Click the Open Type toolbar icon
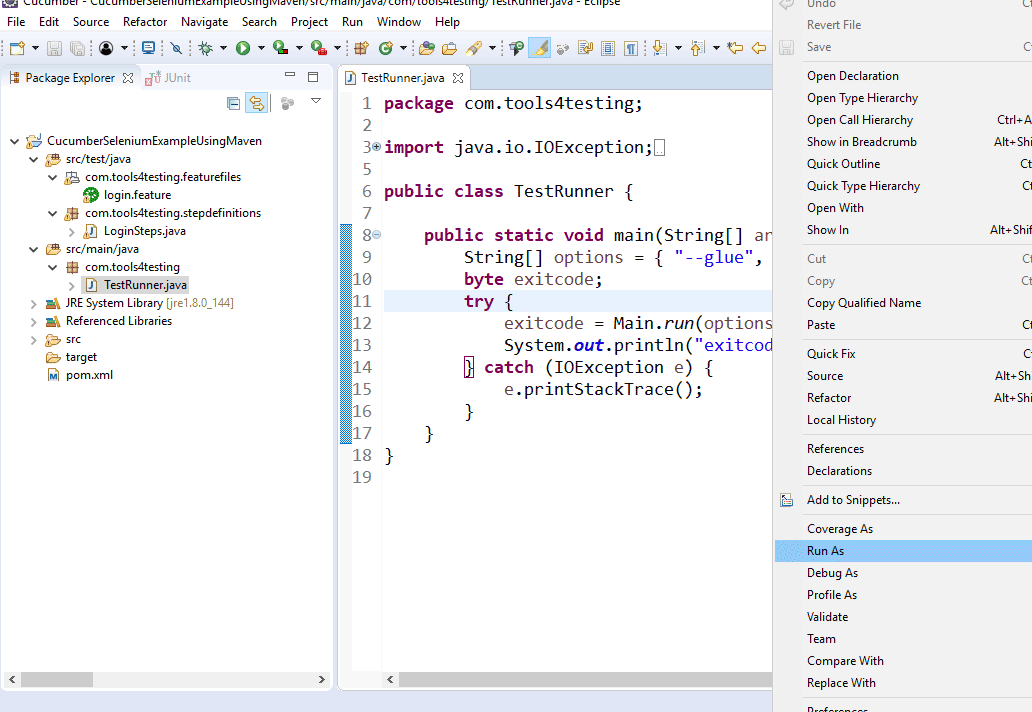The image size is (1032, 712). tap(426, 48)
